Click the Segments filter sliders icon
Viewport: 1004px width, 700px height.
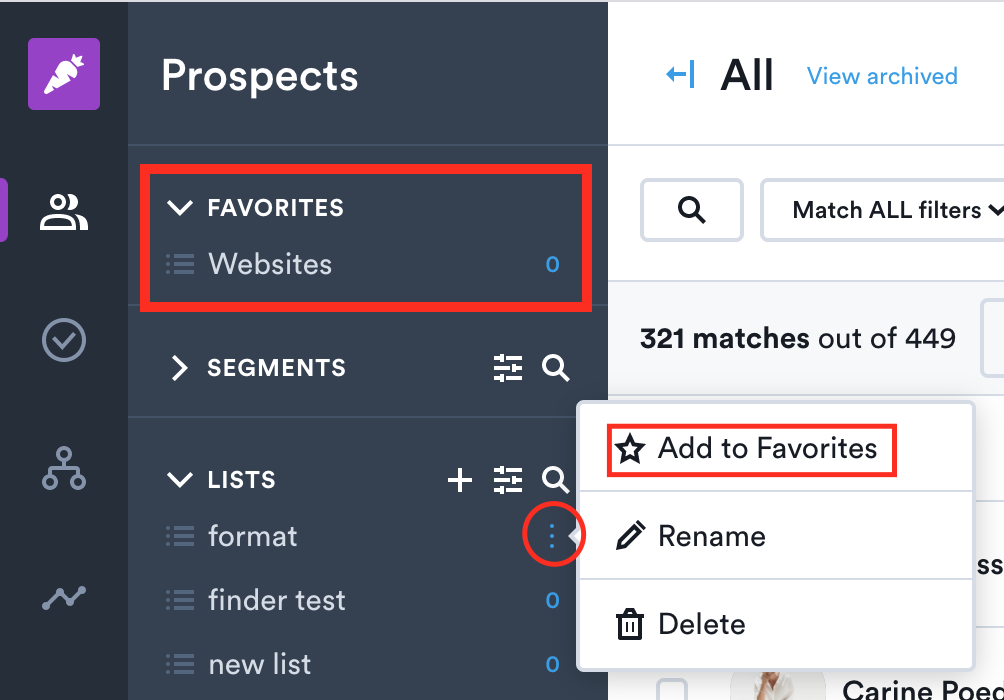pos(508,368)
